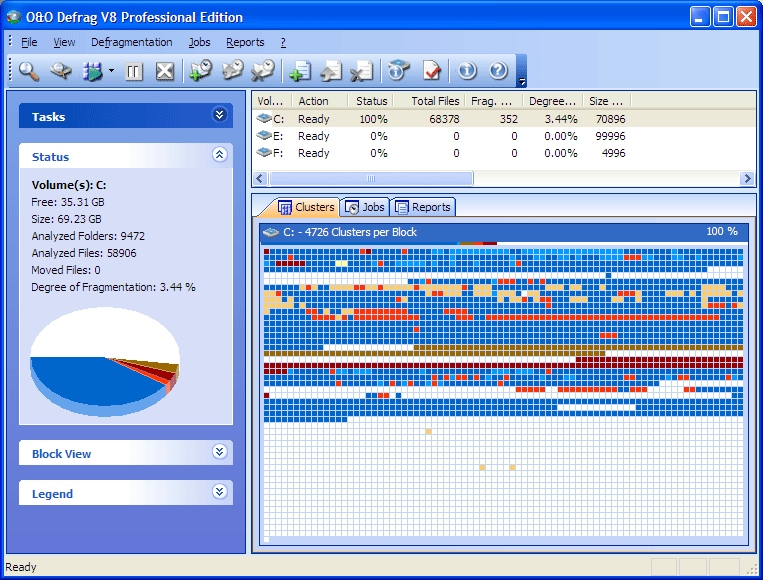The width and height of the screenshot is (763, 580).
Task: Sort by the Action column header
Action: (x=319, y=101)
